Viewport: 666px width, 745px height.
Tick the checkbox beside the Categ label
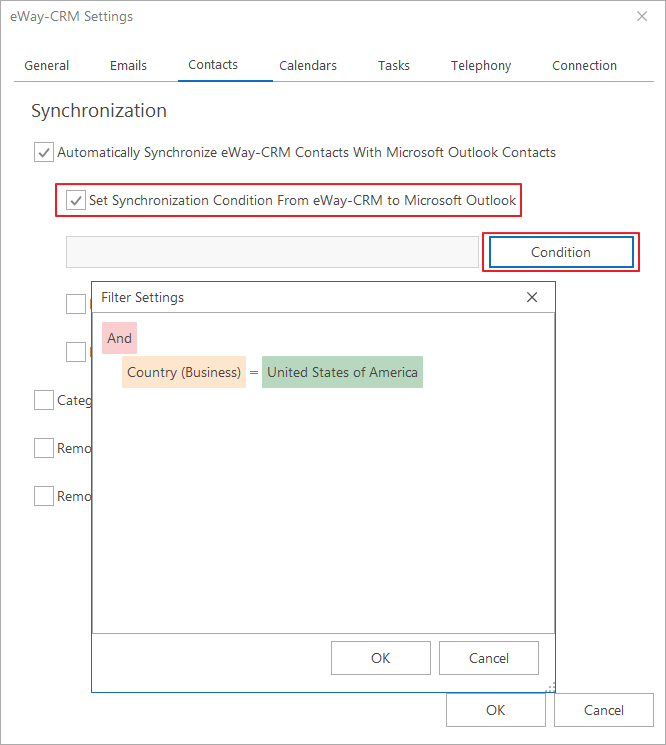pos(44,400)
